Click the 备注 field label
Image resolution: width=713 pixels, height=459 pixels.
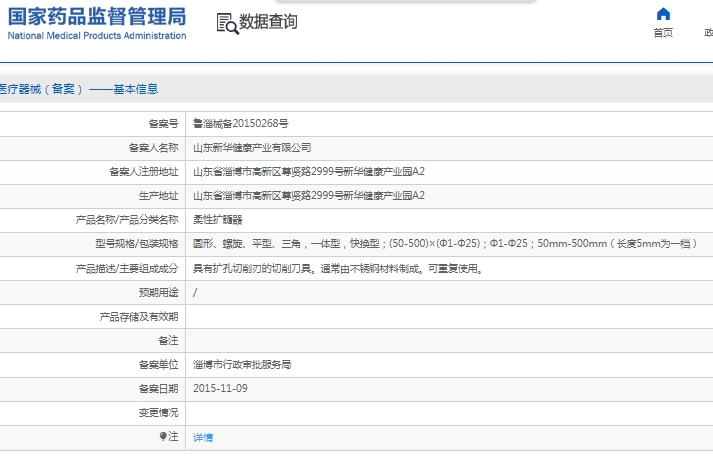tap(168, 340)
